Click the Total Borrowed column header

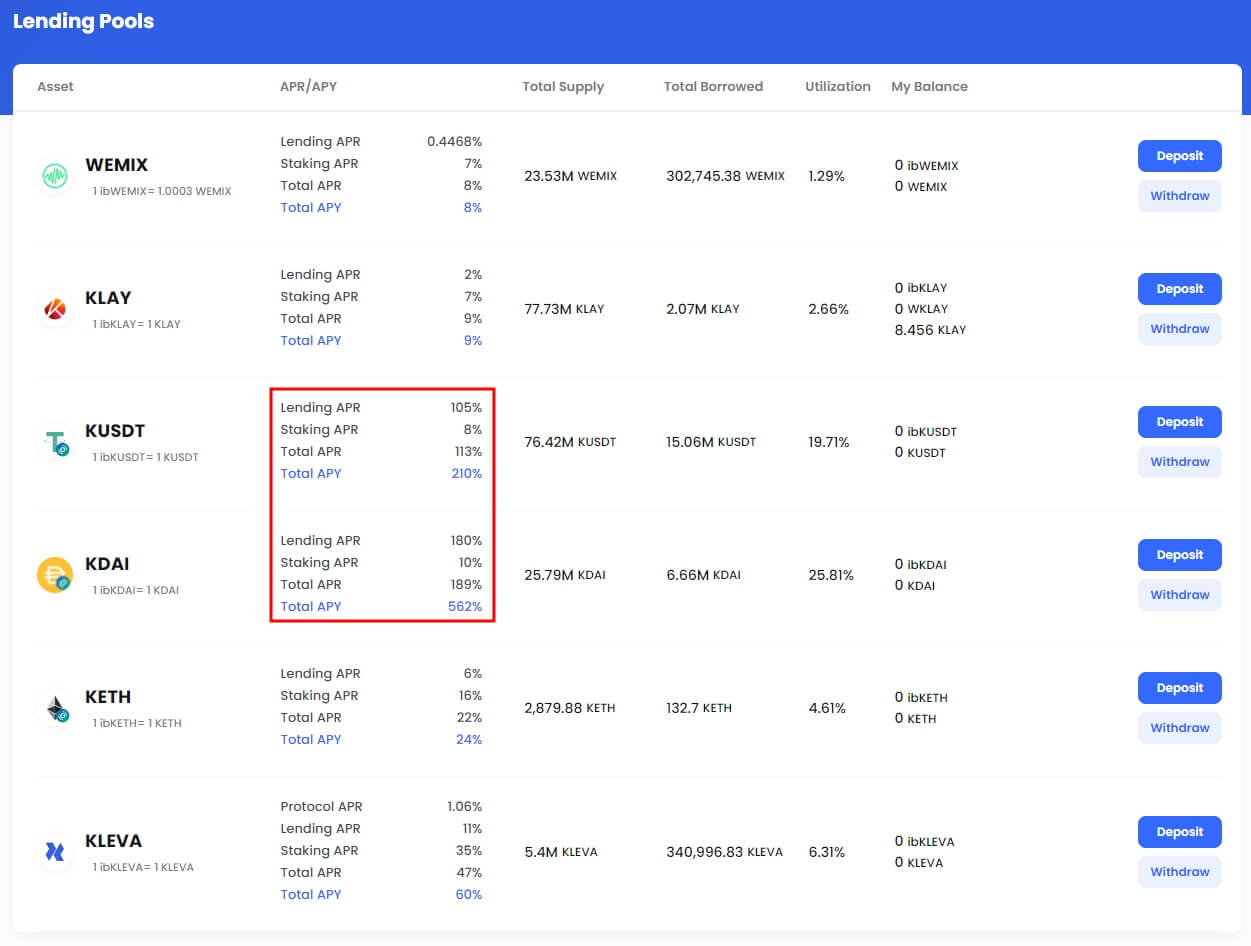pyautogui.click(x=713, y=87)
